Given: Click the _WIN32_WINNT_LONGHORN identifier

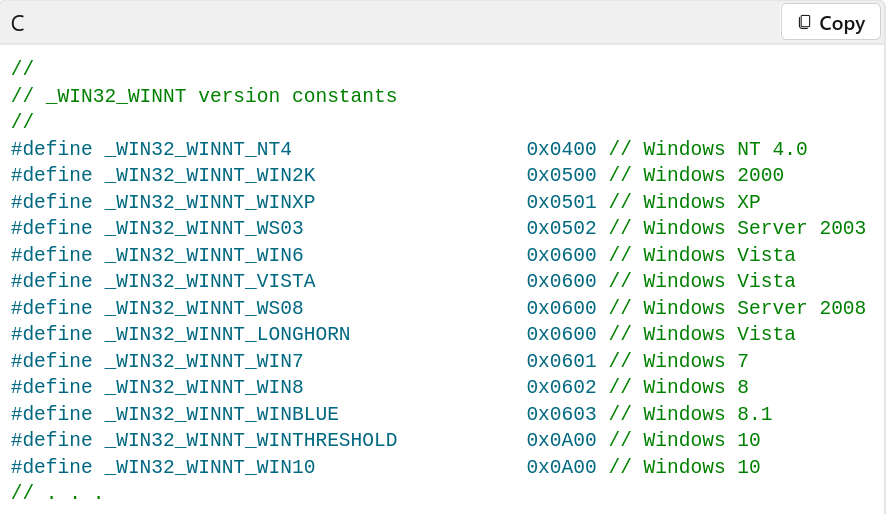Looking at the screenshot, I should tap(227, 334).
